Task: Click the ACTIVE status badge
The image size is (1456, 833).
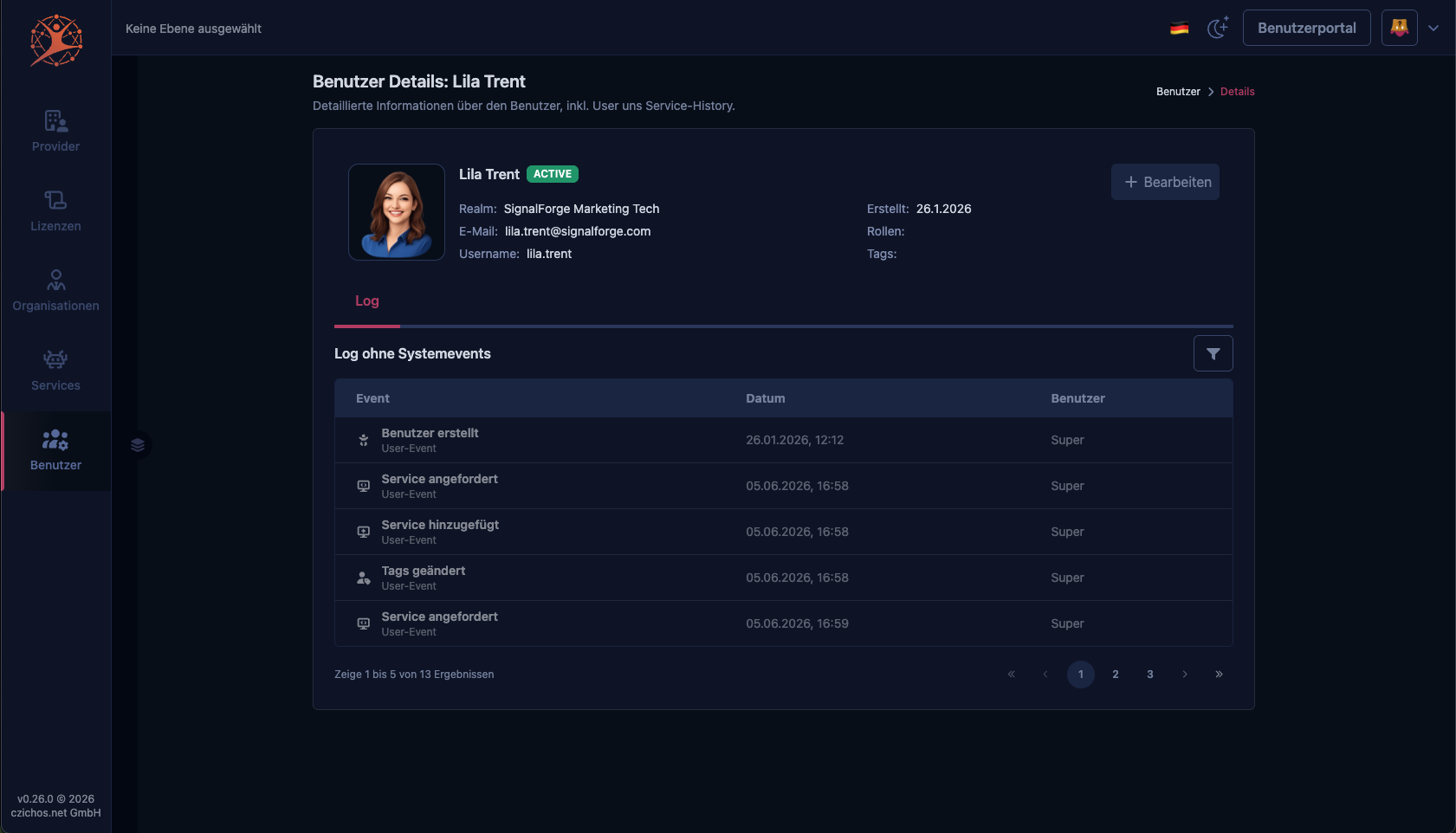Action: (553, 174)
